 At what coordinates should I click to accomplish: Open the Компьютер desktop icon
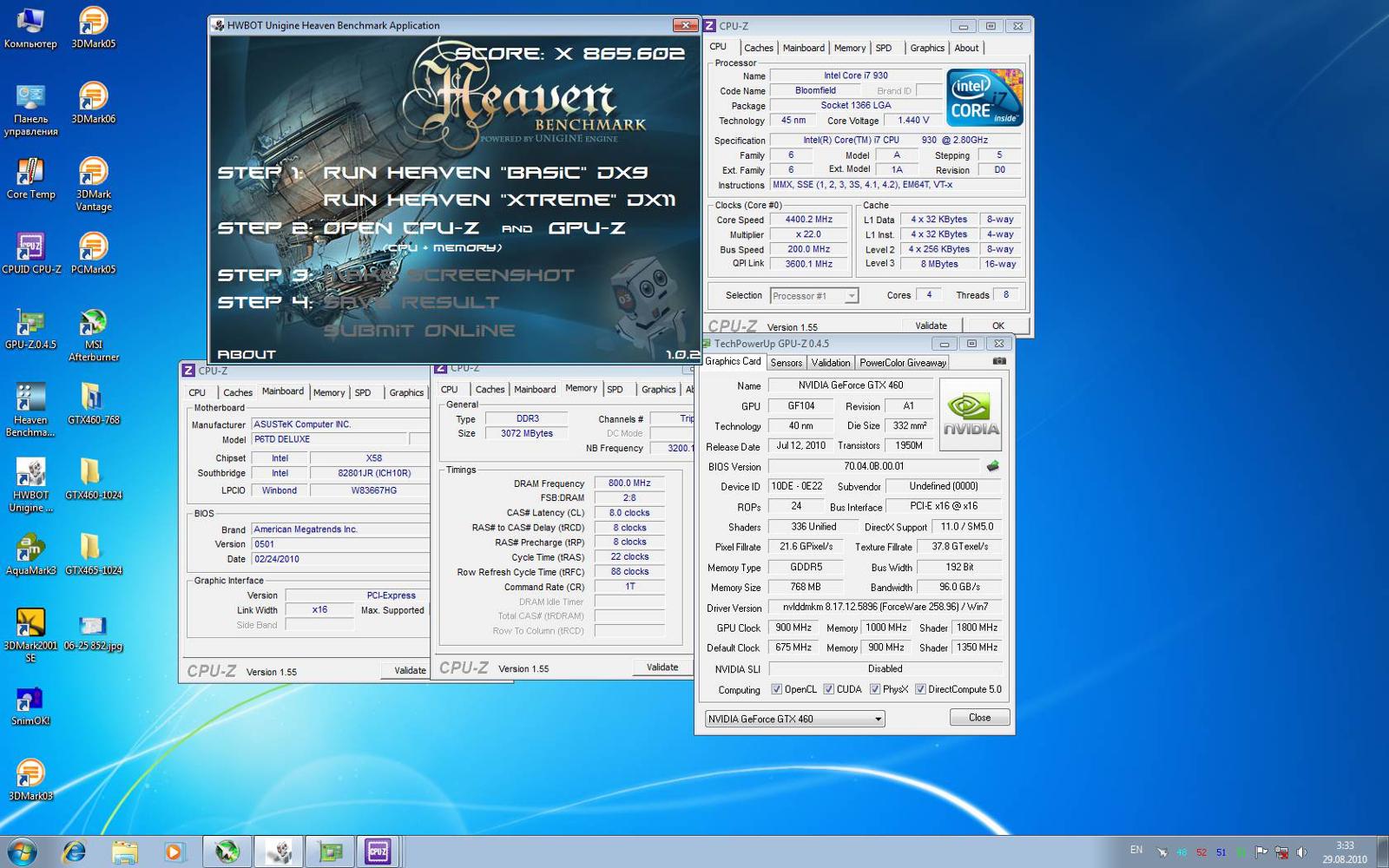(x=30, y=28)
